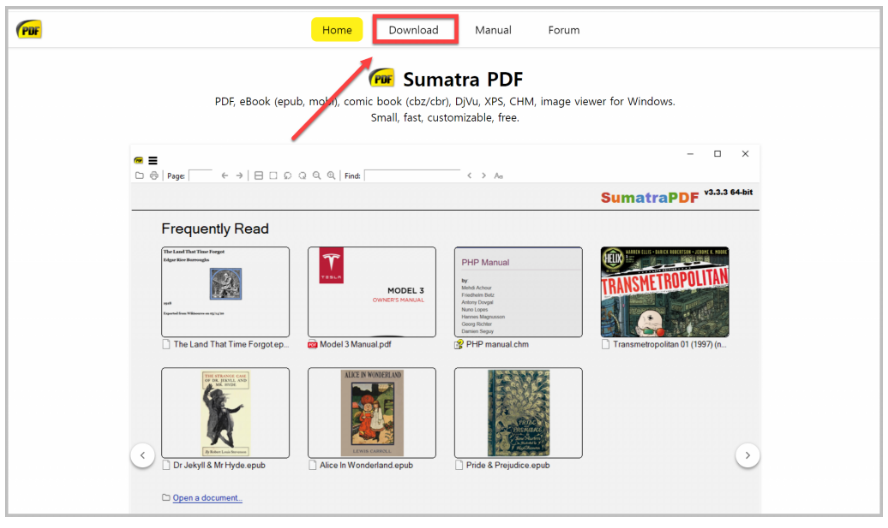This screenshot has height=528, width=888.
Task: Rotate right using the toolbar icon
Action: [x=302, y=176]
